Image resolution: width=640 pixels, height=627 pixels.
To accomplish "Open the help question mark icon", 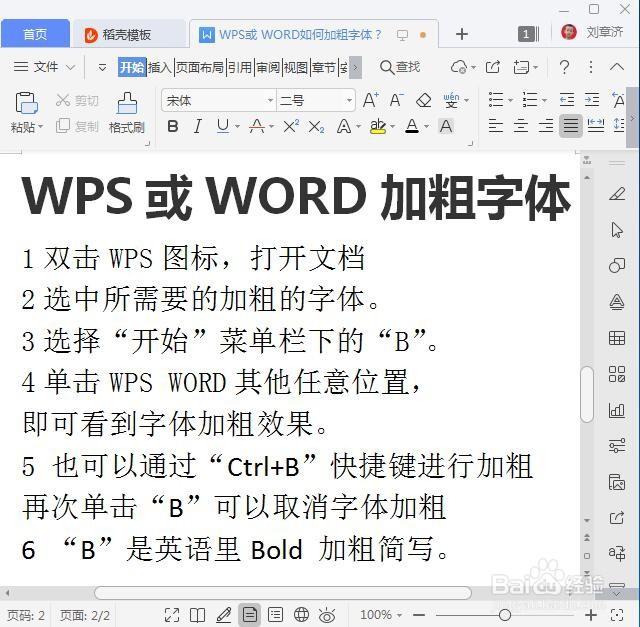I will click(564, 67).
